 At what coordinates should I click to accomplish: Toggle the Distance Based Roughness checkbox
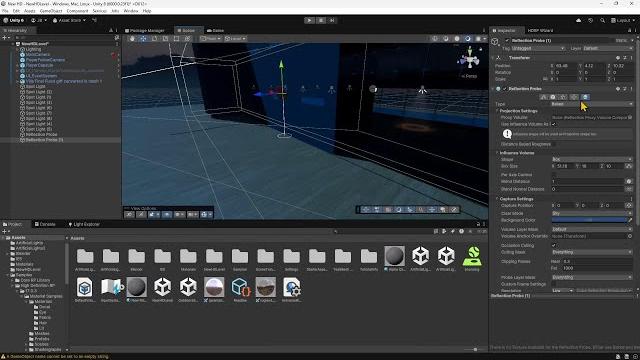pos(554,144)
